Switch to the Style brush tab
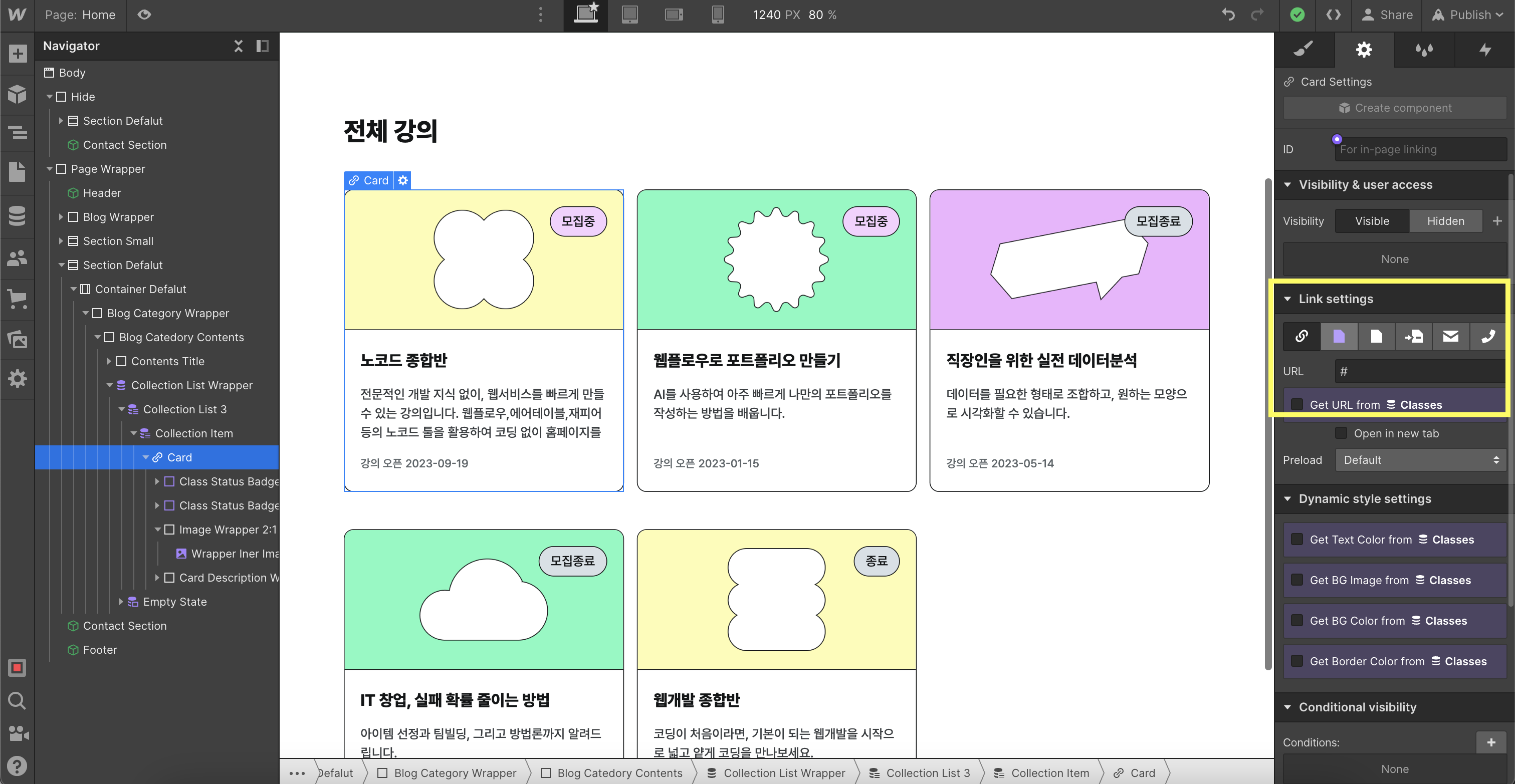 1304,50
